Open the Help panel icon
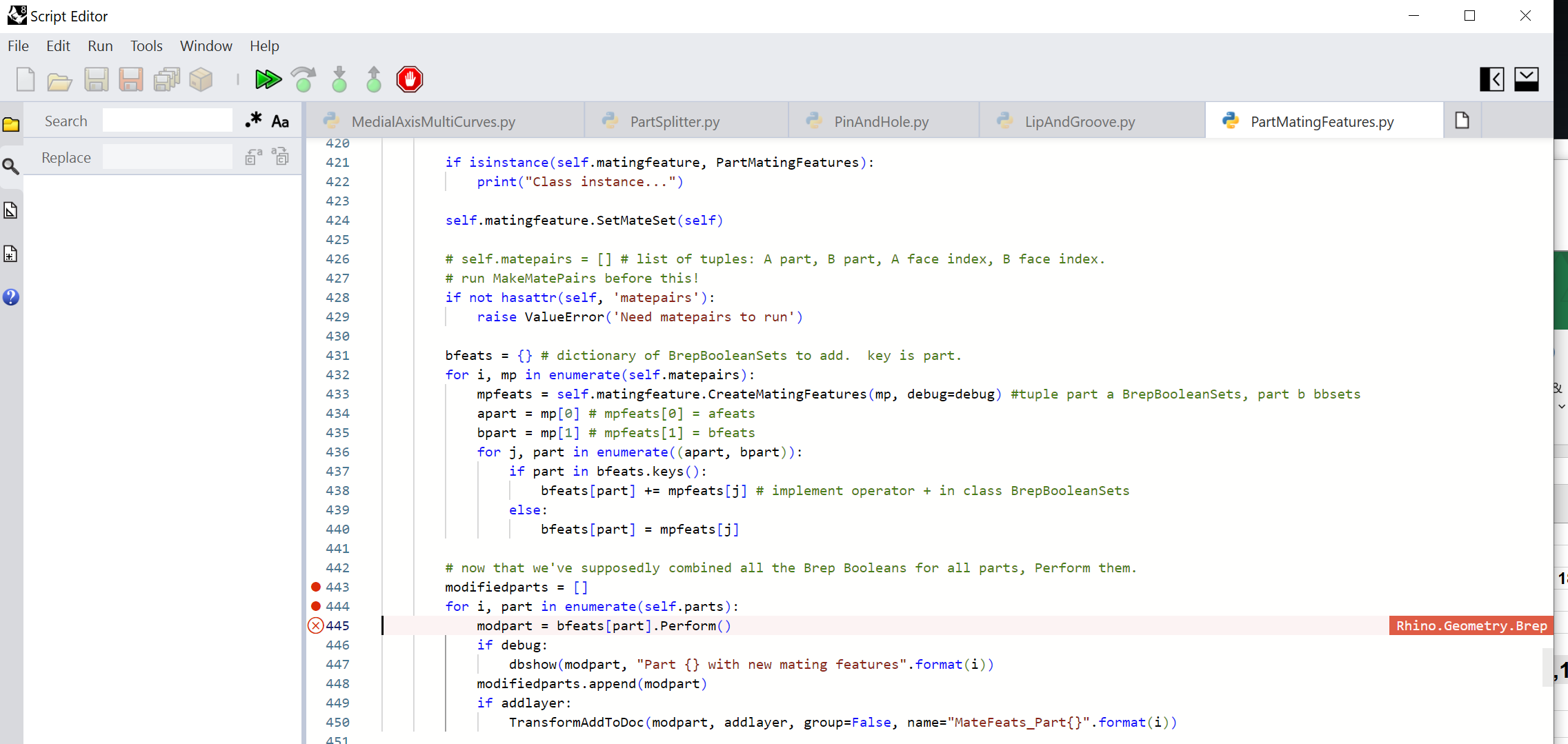The width and height of the screenshot is (1568, 744). tap(11, 298)
